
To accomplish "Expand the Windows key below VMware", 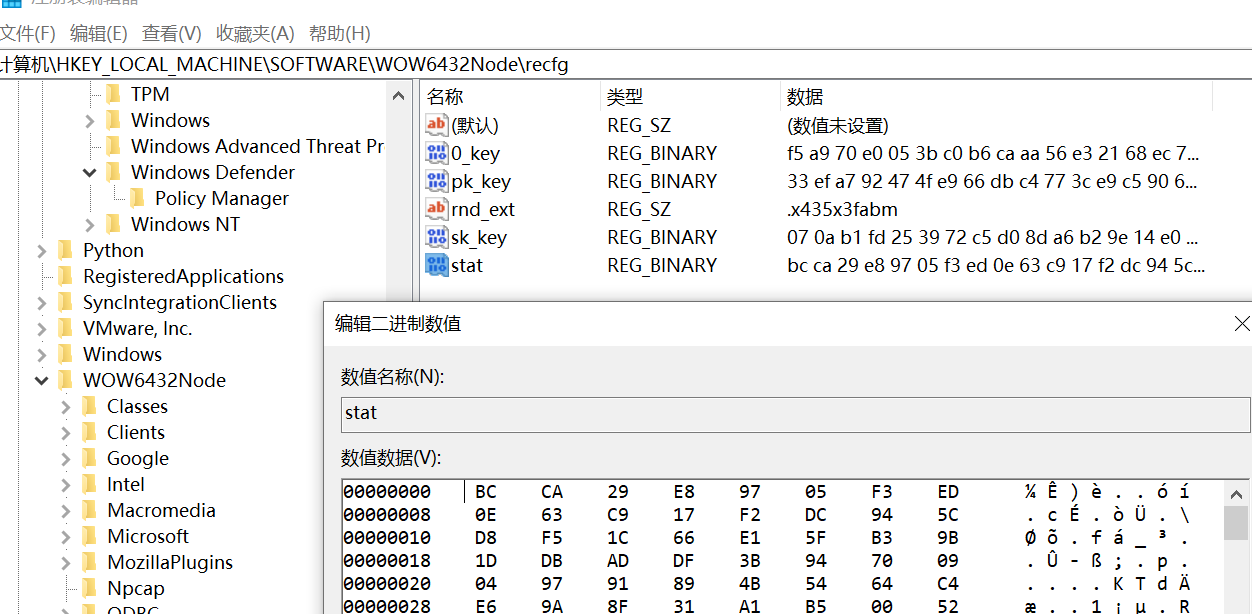I will pos(42,355).
